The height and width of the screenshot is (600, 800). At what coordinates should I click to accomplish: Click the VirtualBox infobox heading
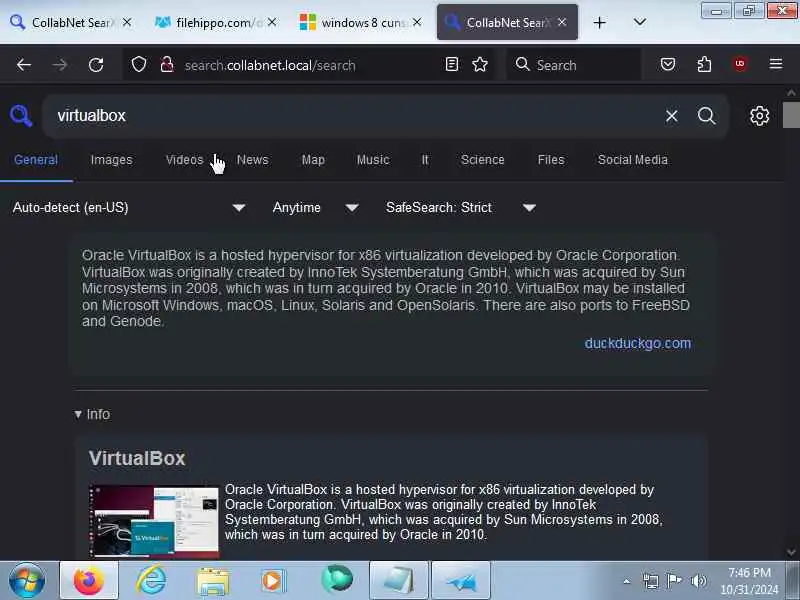point(137,458)
